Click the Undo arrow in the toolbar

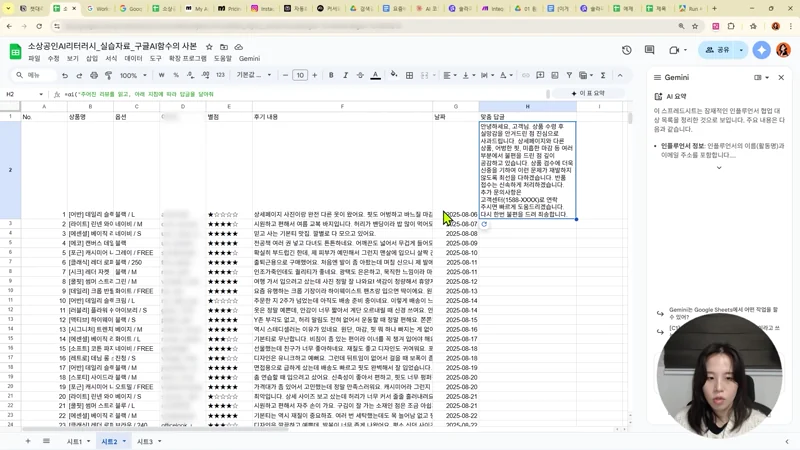[65, 76]
